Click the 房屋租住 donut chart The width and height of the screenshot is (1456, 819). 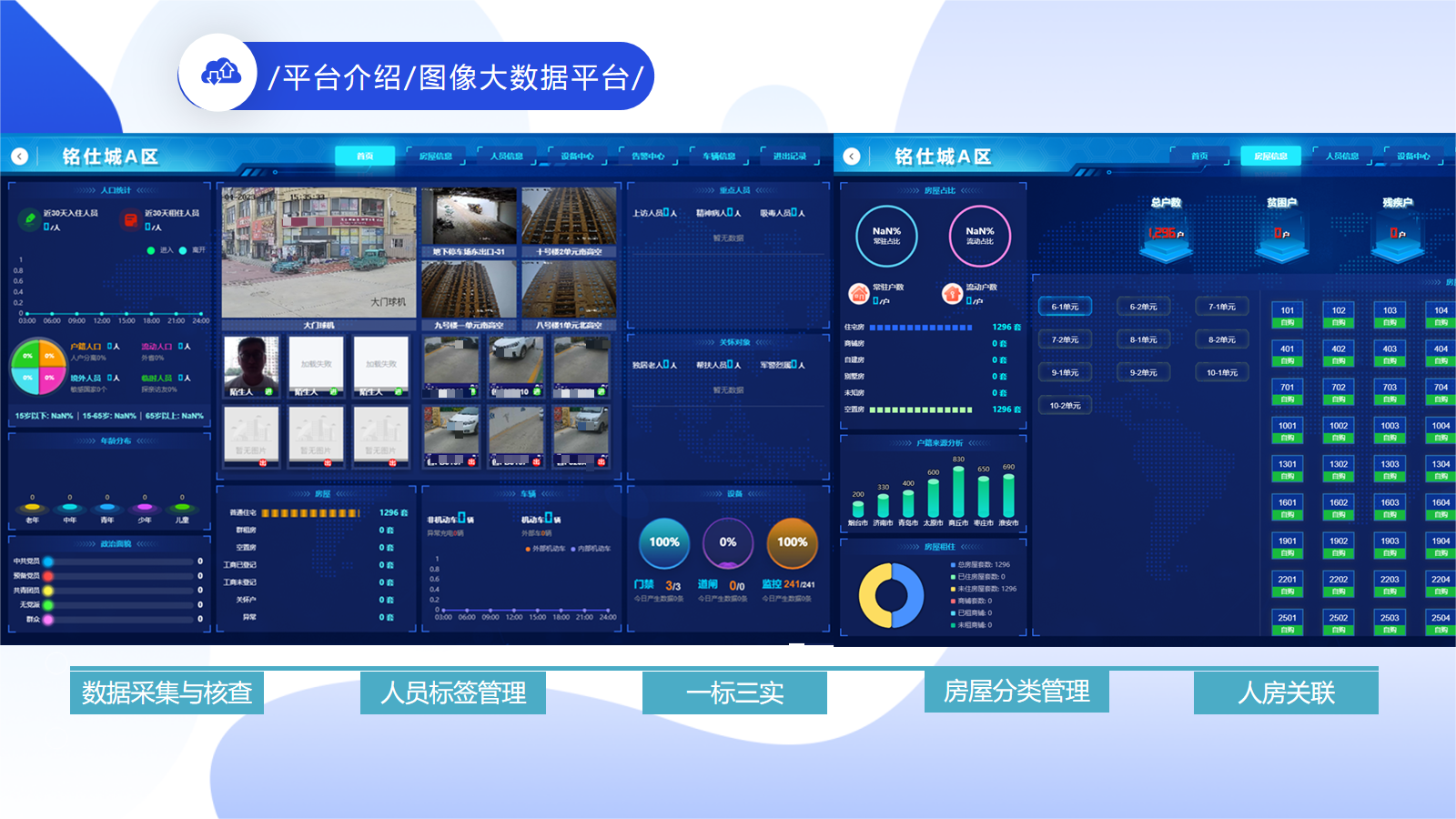(x=891, y=596)
